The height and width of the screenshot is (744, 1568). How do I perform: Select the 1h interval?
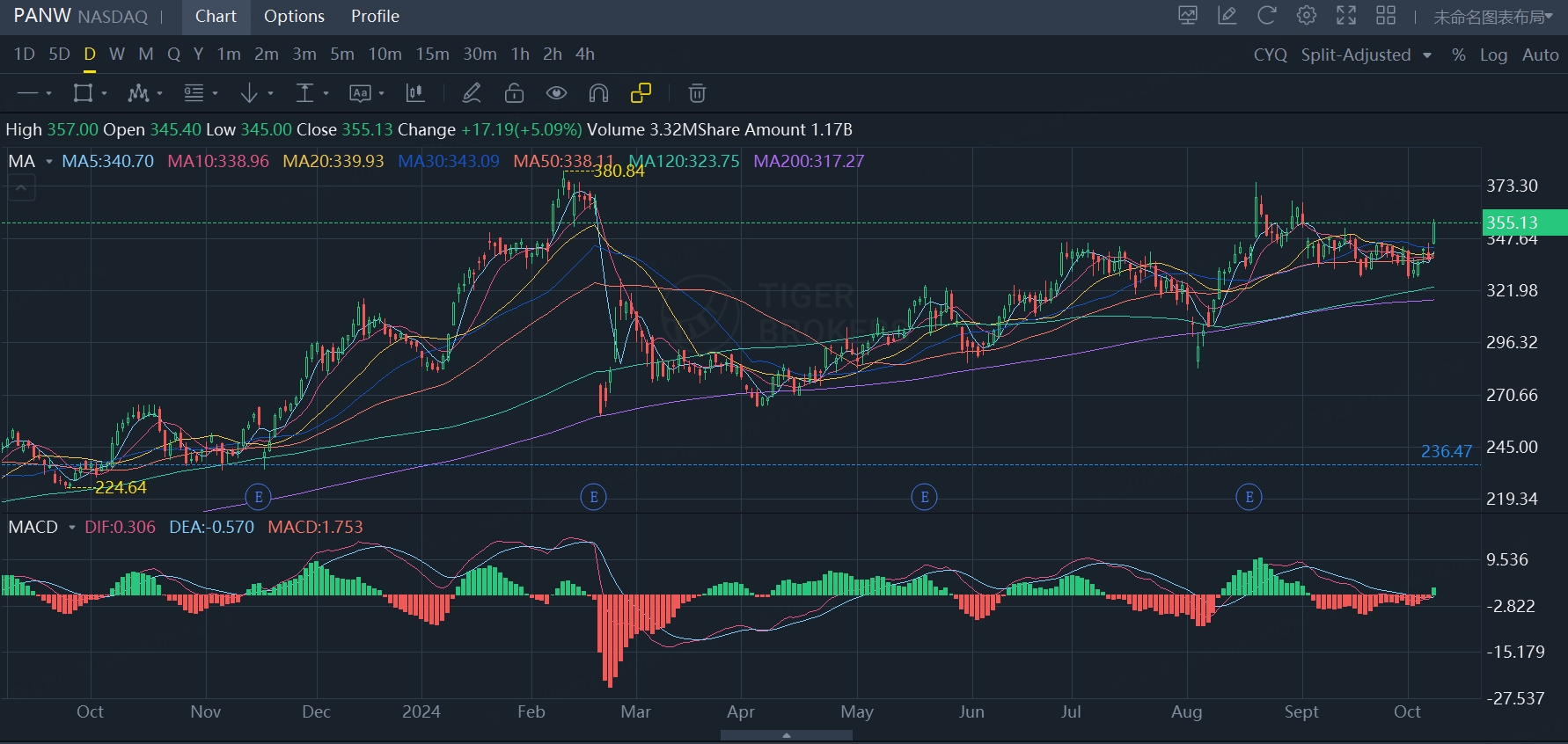(520, 55)
